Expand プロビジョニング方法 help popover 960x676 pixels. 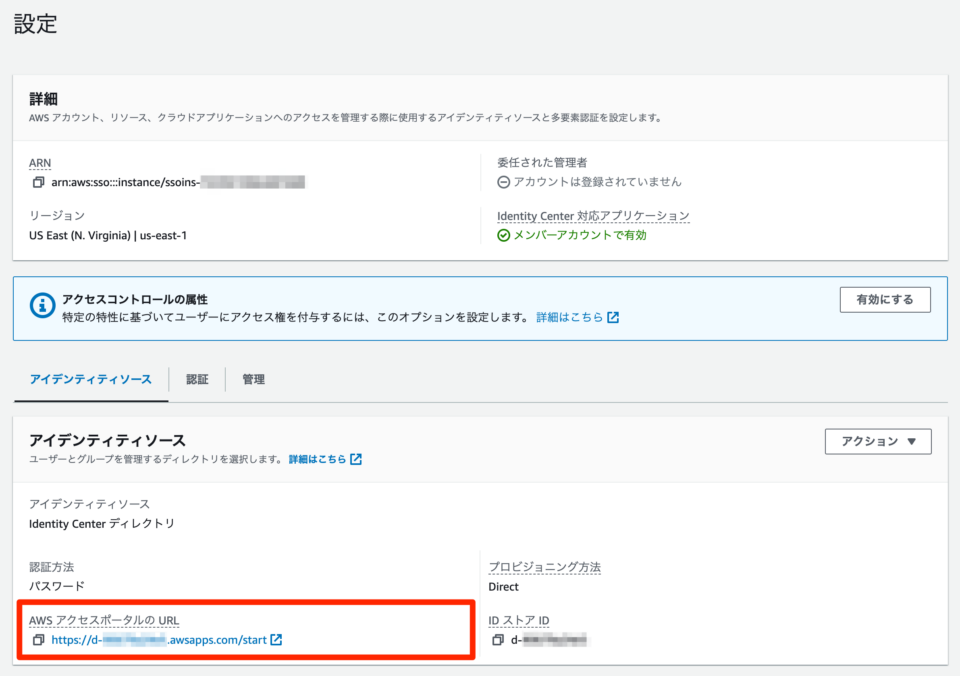545,566
